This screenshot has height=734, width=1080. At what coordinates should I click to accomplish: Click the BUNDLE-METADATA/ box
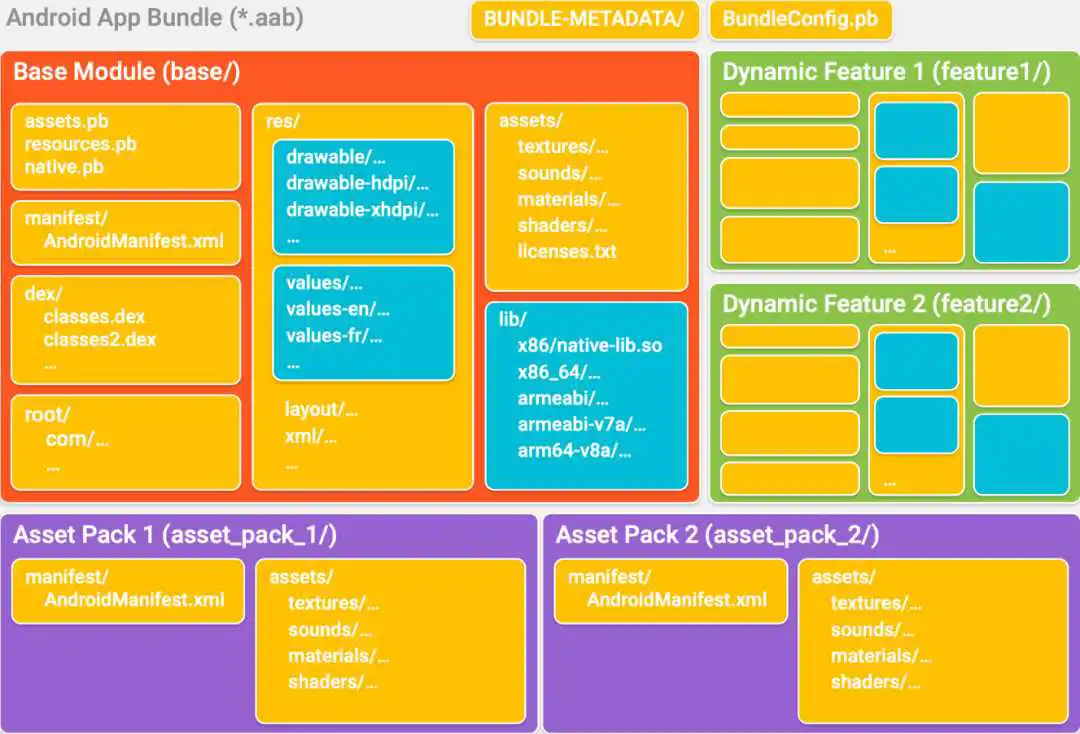[x=585, y=19]
